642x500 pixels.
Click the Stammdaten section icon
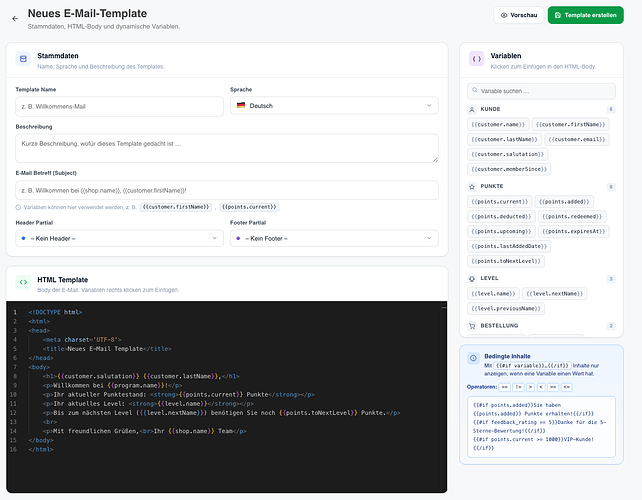coord(23,59)
